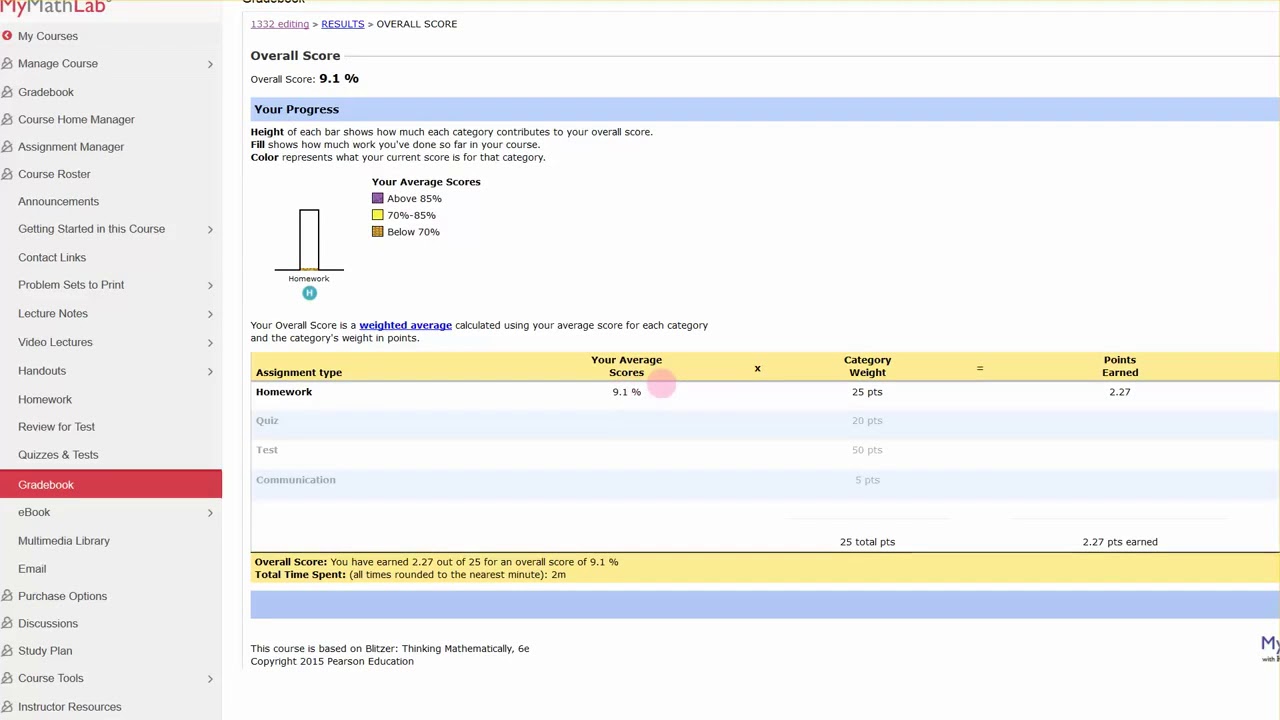The image size is (1280, 720).
Task: Click the MyMathLab logo
Action: 54,7
